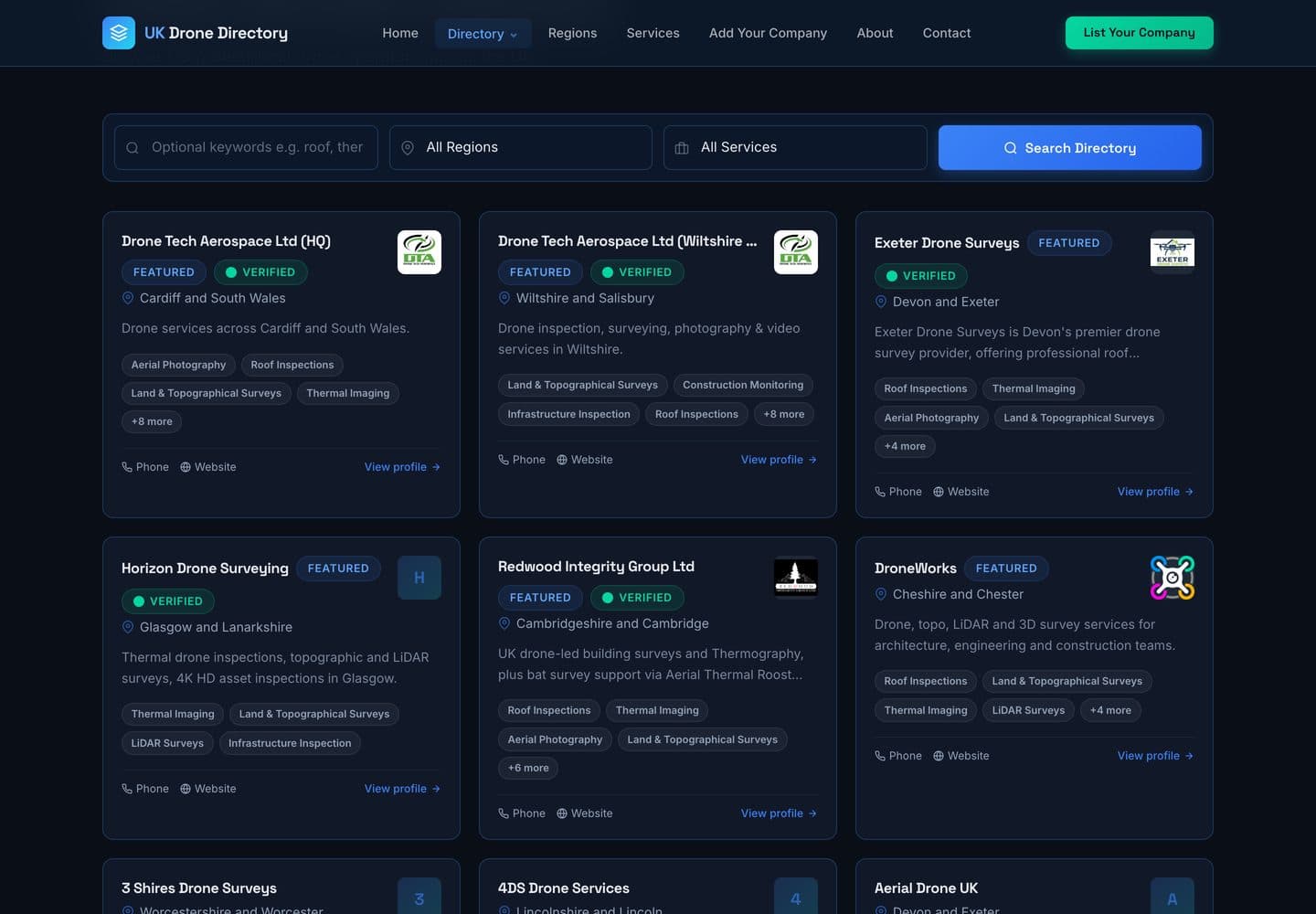Click Phone icon on Drone Tech Wiltshire card

coord(504,460)
